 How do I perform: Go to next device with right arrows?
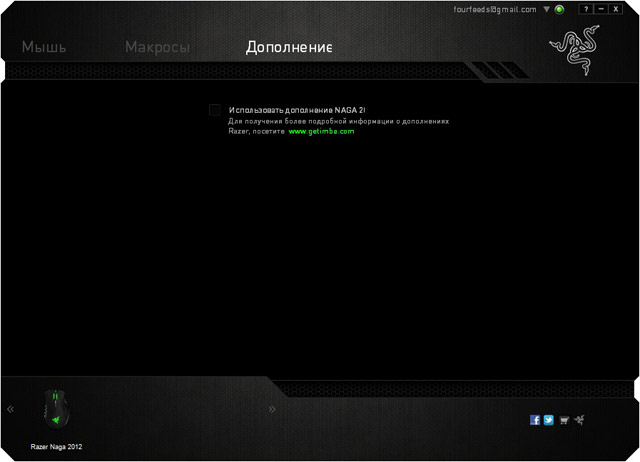pos(272,409)
